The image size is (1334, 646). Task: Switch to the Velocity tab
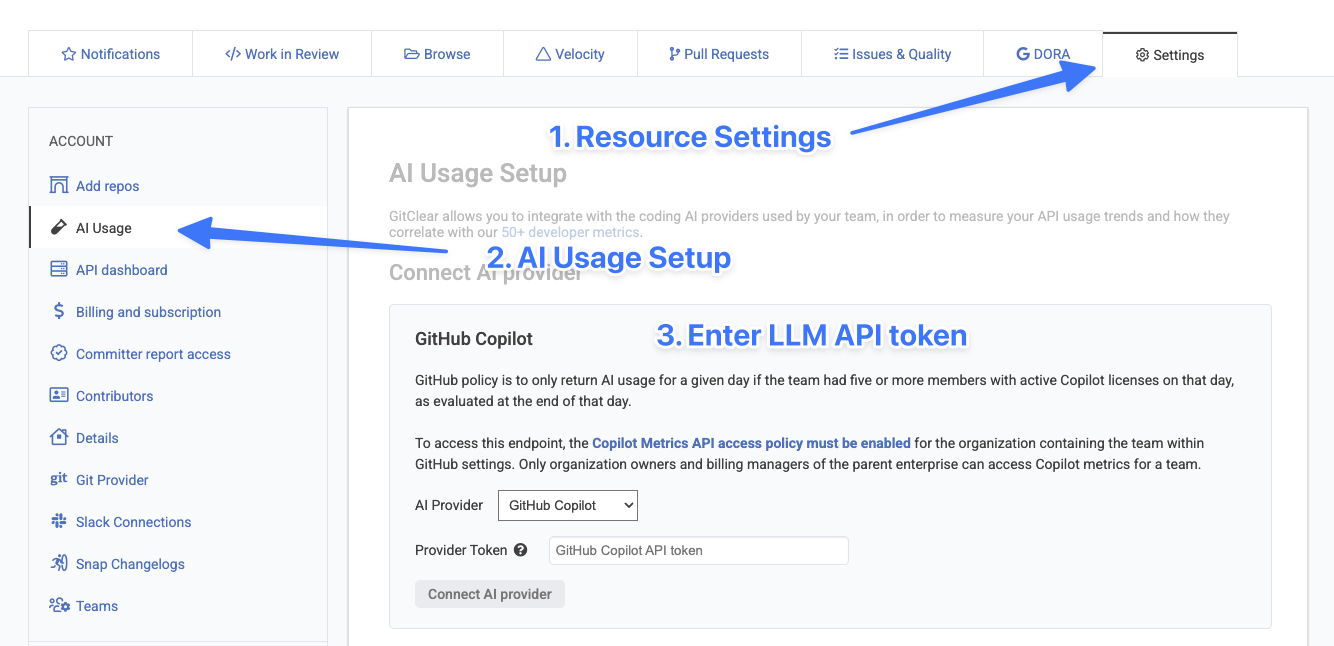[570, 54]
